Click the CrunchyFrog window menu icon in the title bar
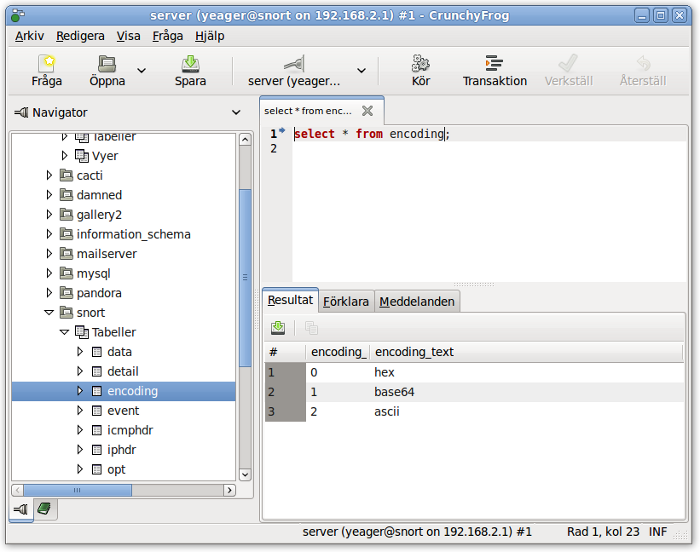700x552 pixels. tap(17, 16)
